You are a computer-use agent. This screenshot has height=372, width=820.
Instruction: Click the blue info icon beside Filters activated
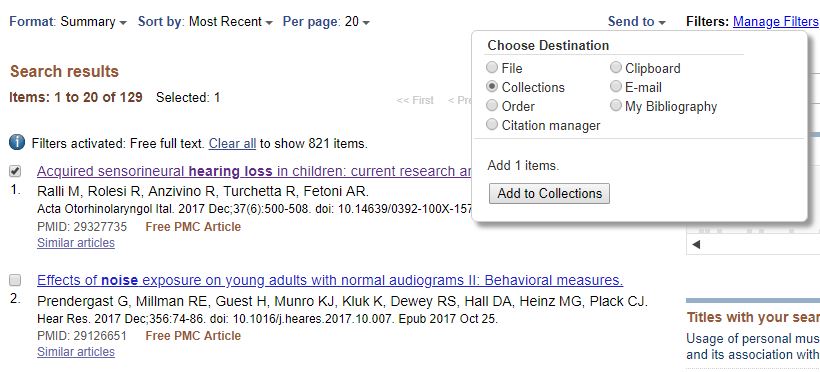click(x=17, y=142)
